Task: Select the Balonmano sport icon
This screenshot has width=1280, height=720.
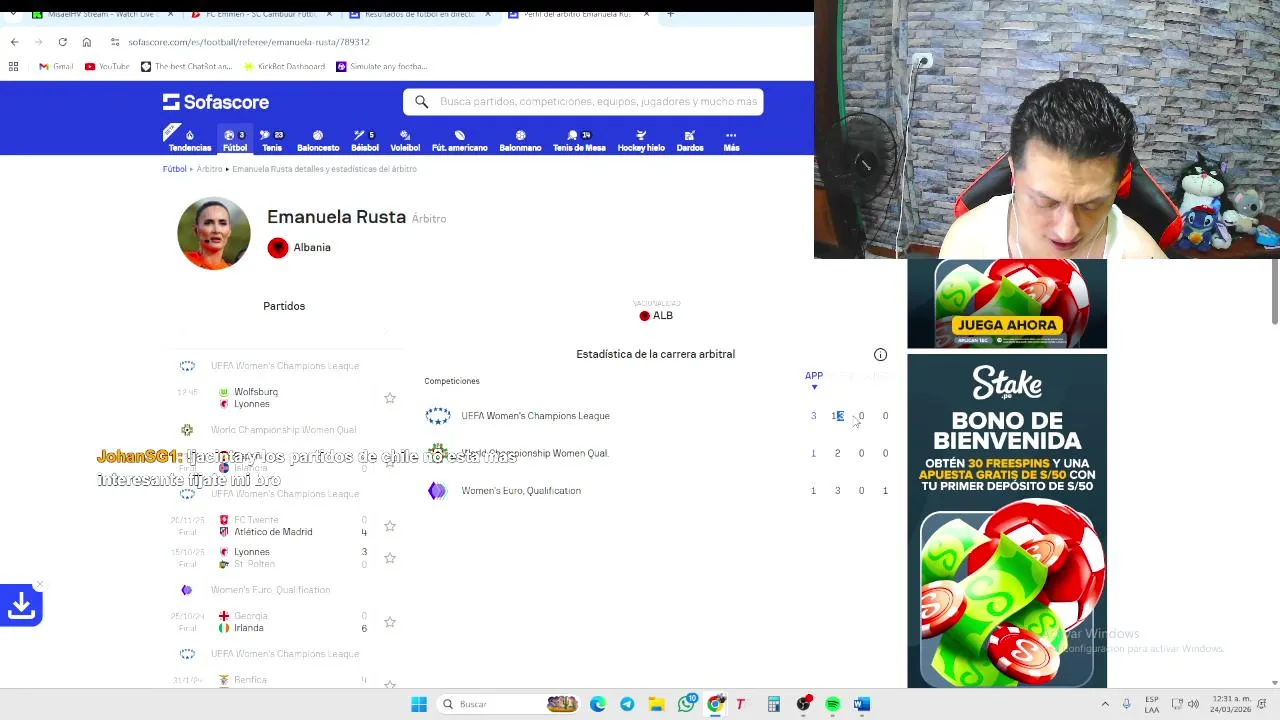Action: click(x=520, y=140)
